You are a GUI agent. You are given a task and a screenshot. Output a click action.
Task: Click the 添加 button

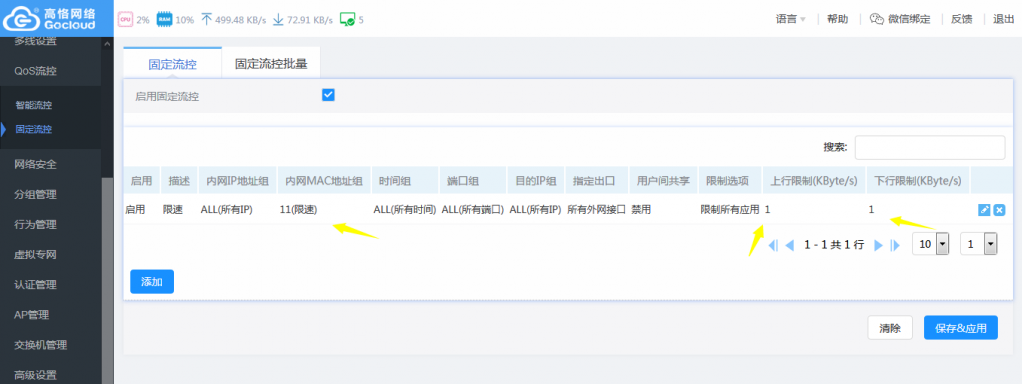coord(152,282)
